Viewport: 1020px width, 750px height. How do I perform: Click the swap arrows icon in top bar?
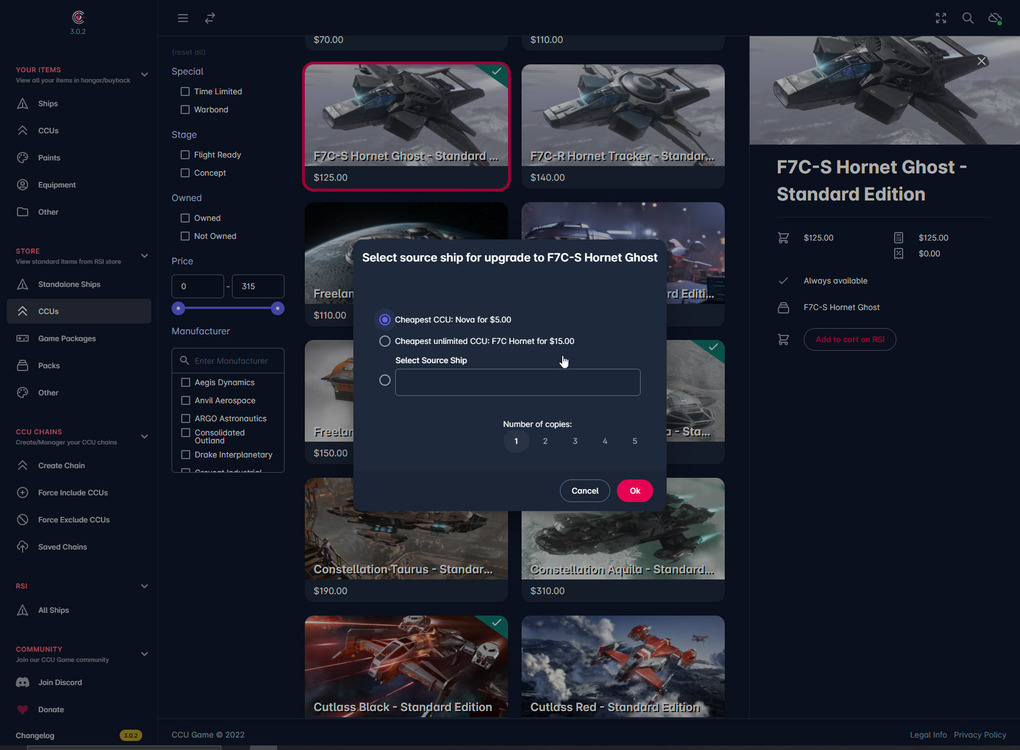coord(210,18)
